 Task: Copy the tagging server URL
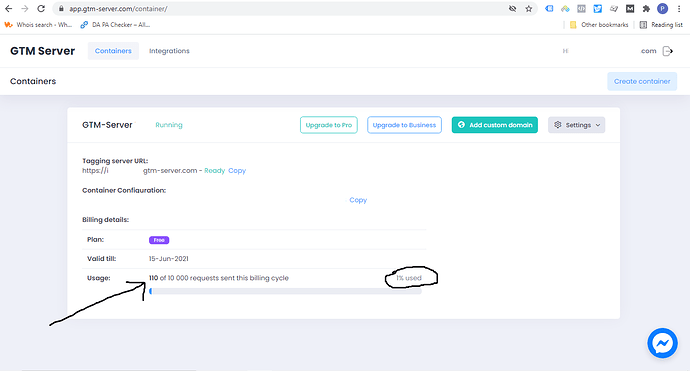point(237,171)
